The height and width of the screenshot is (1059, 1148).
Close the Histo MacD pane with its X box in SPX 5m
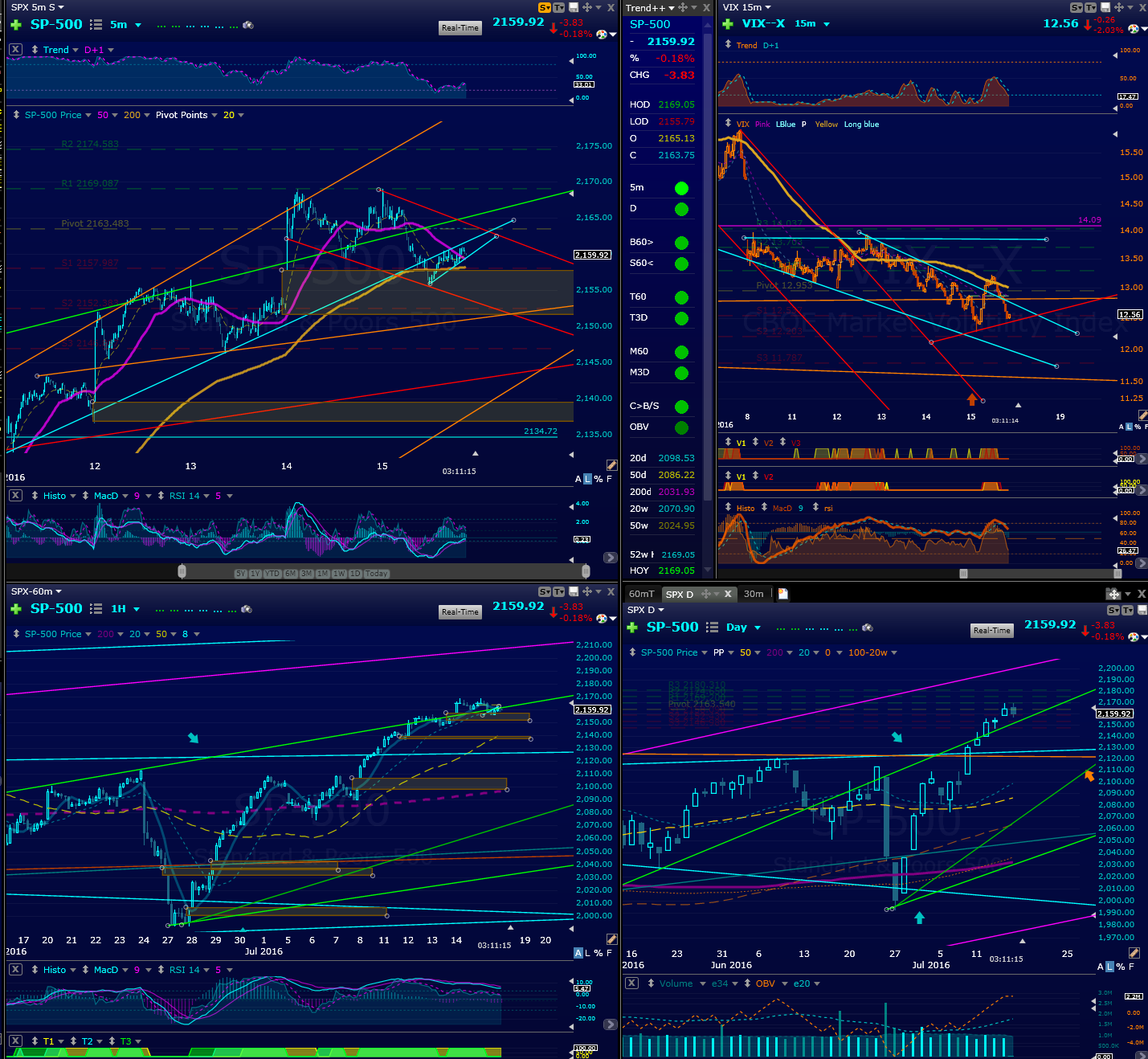pos(15,496)
